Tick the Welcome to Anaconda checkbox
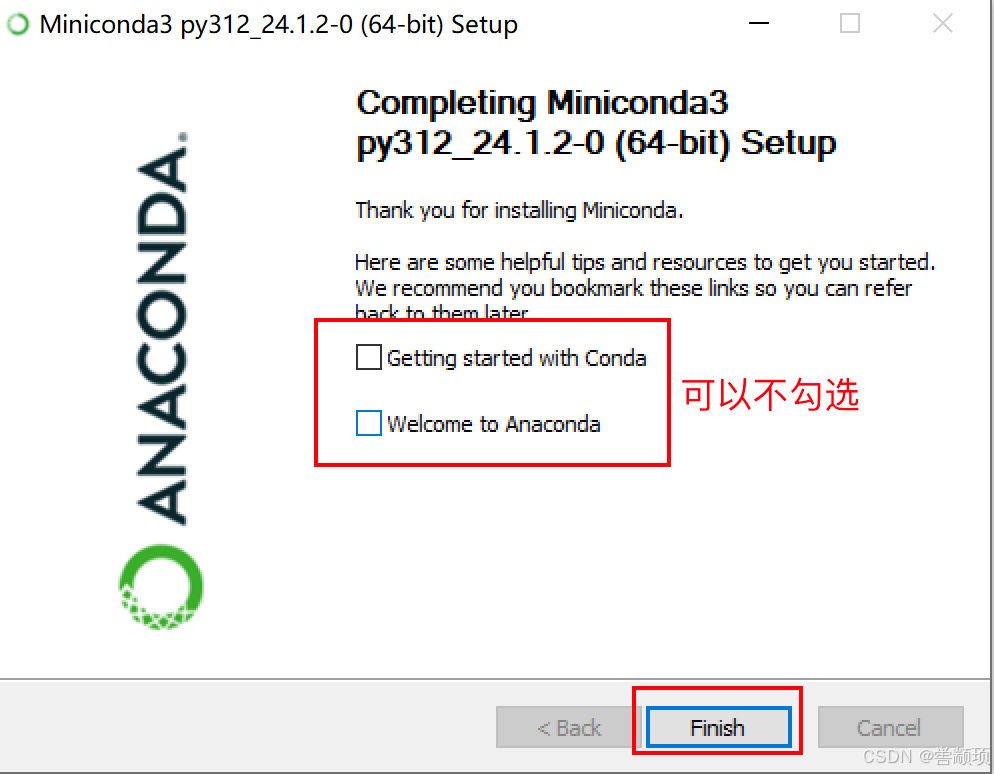The image size is (994, 774). (368, 423)
